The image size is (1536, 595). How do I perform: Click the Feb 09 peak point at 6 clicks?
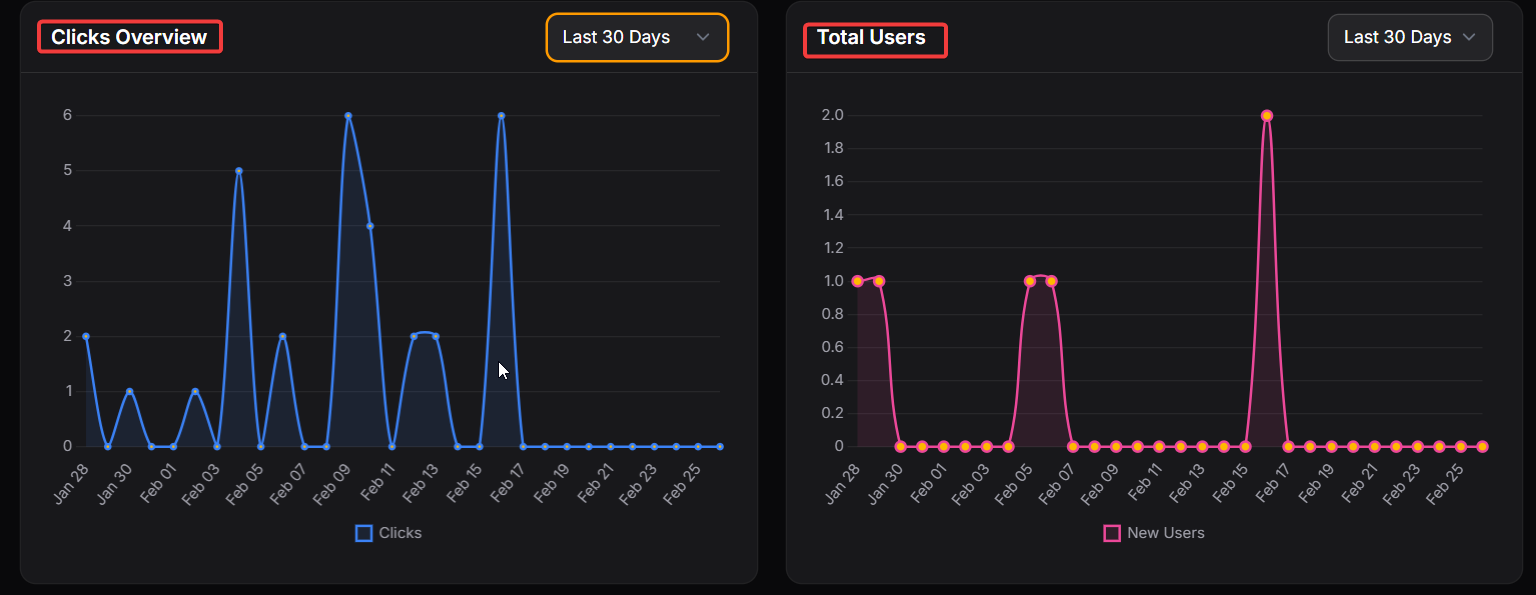click(348, 116)
